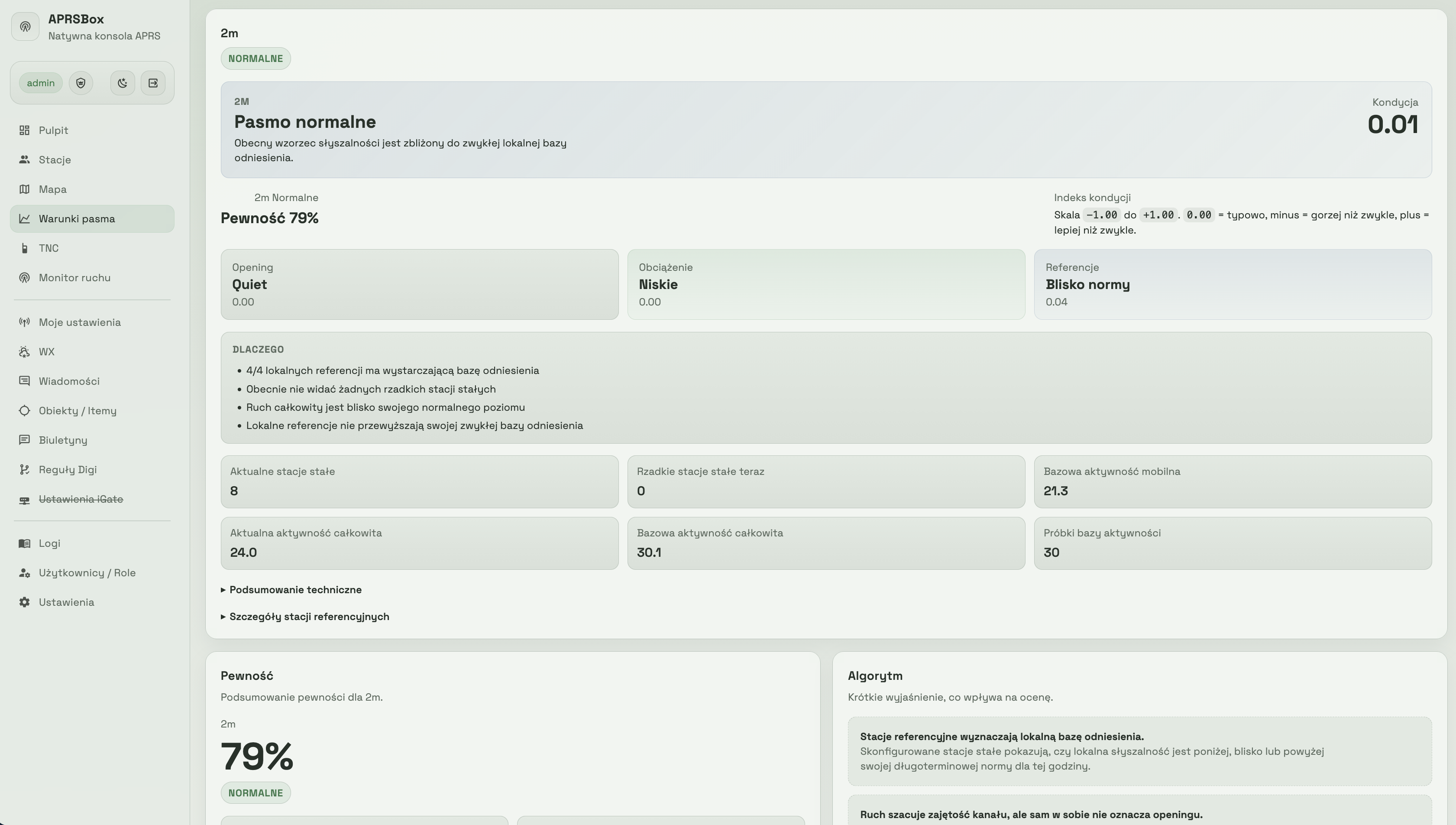Open Moje ustawienia in sidebar
This screenshot has height=825, width=1456.
79,322
